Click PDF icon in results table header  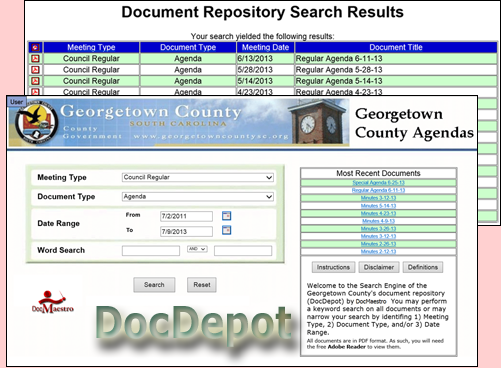pyautogui.click(x=35, y=47)
